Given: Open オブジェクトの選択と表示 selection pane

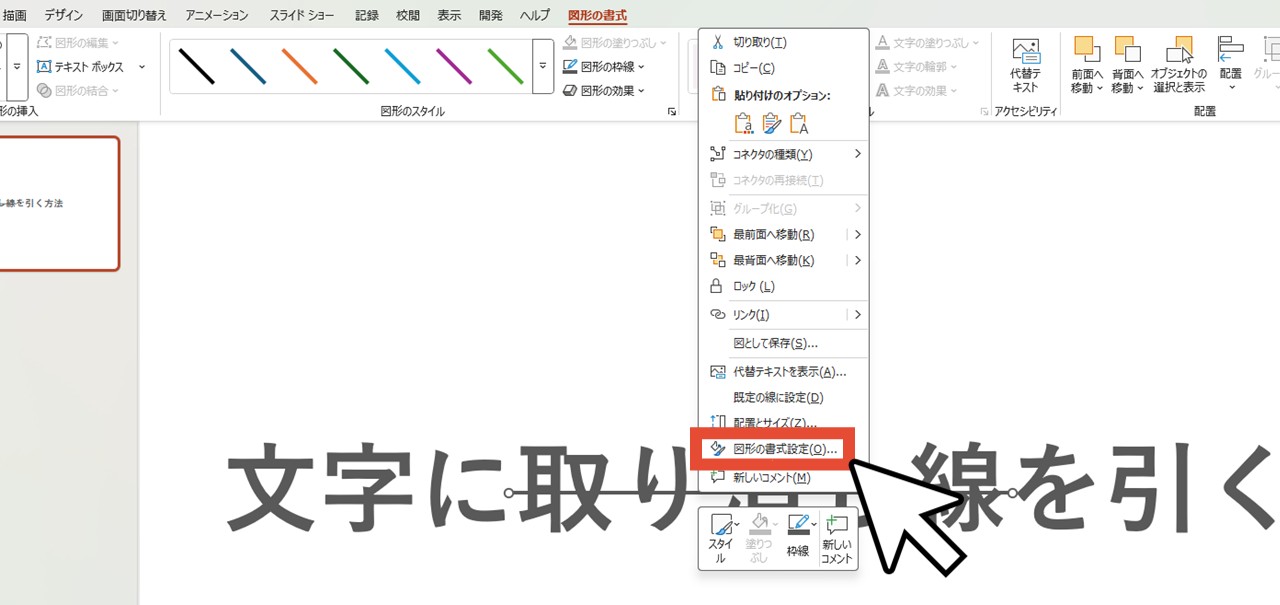Looking at the screenshot, I should [1178, 62].
